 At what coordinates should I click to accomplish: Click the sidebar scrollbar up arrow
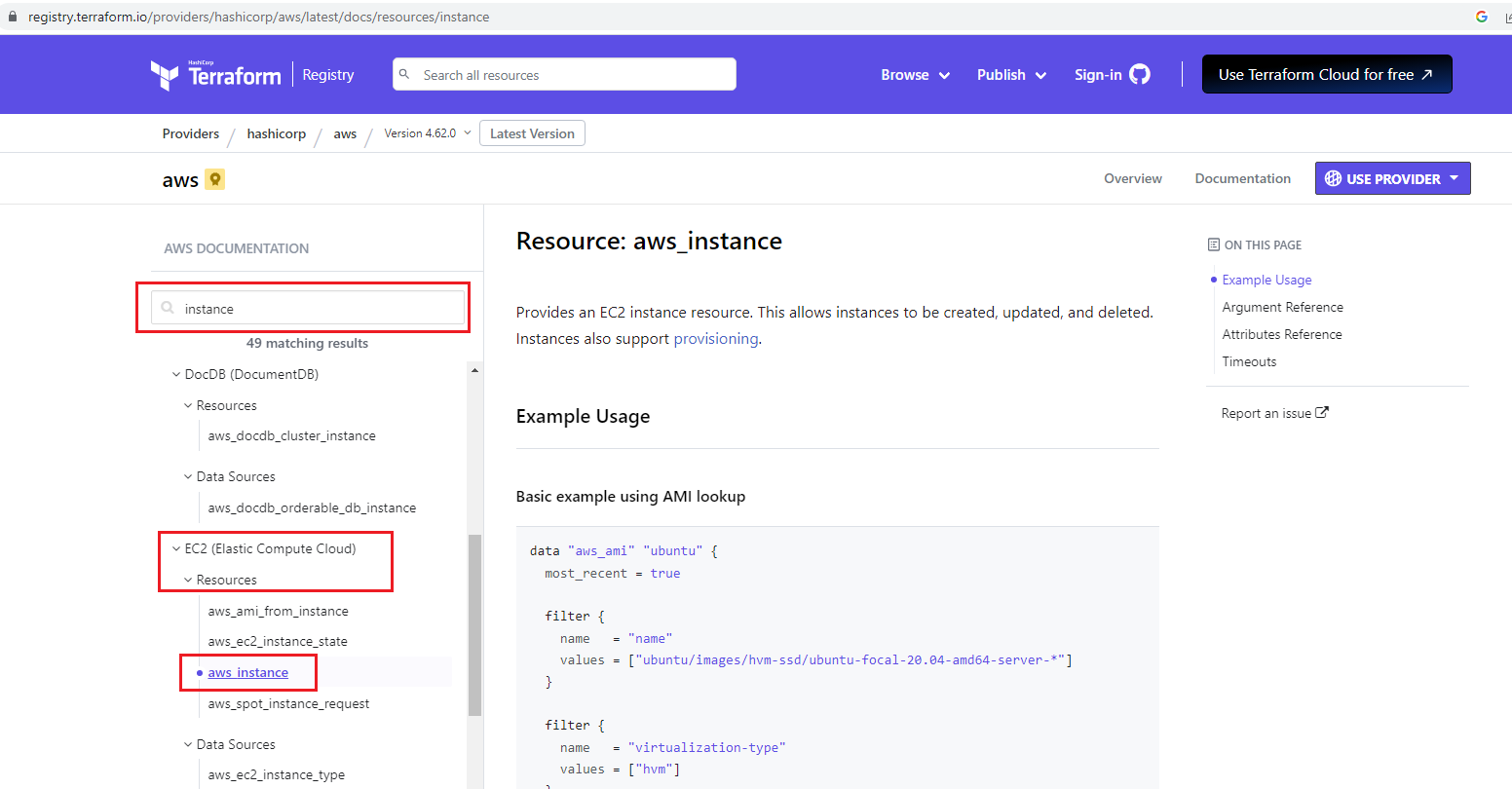click(474, 370)
